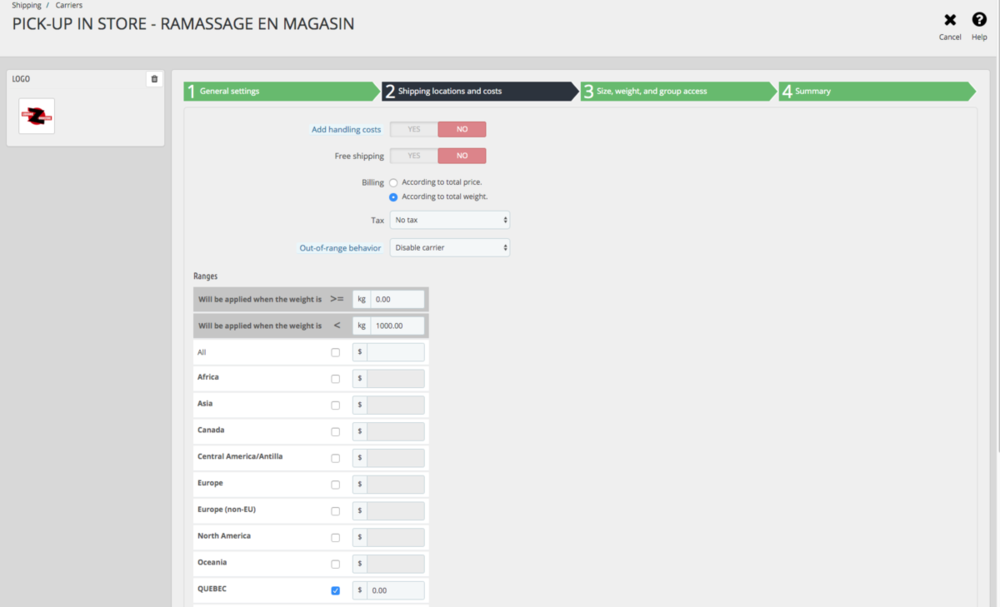Open the Tax dropdown

click(449, 220)
